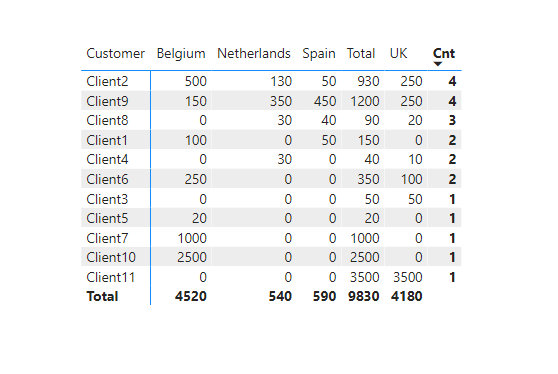The image size is (558, 374).
Task: Click the Client4 customer cell
Action: [107, 159]
